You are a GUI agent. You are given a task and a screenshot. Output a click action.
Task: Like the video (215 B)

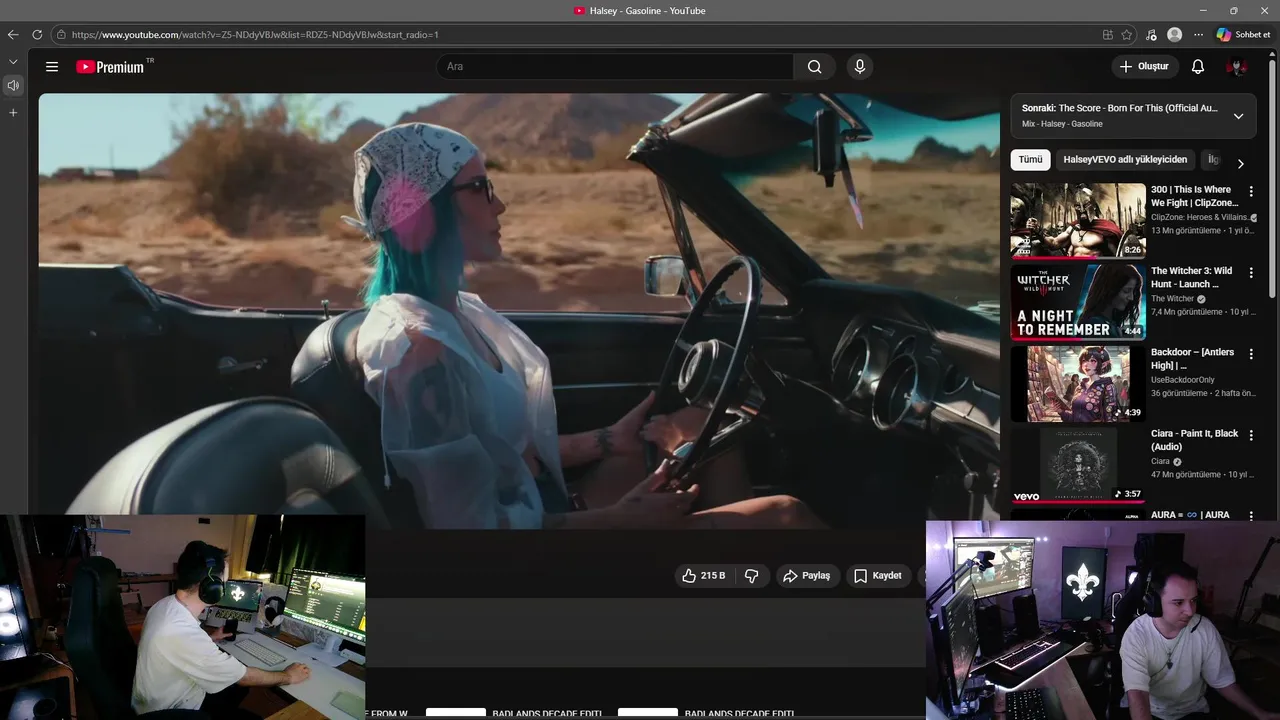703,576
